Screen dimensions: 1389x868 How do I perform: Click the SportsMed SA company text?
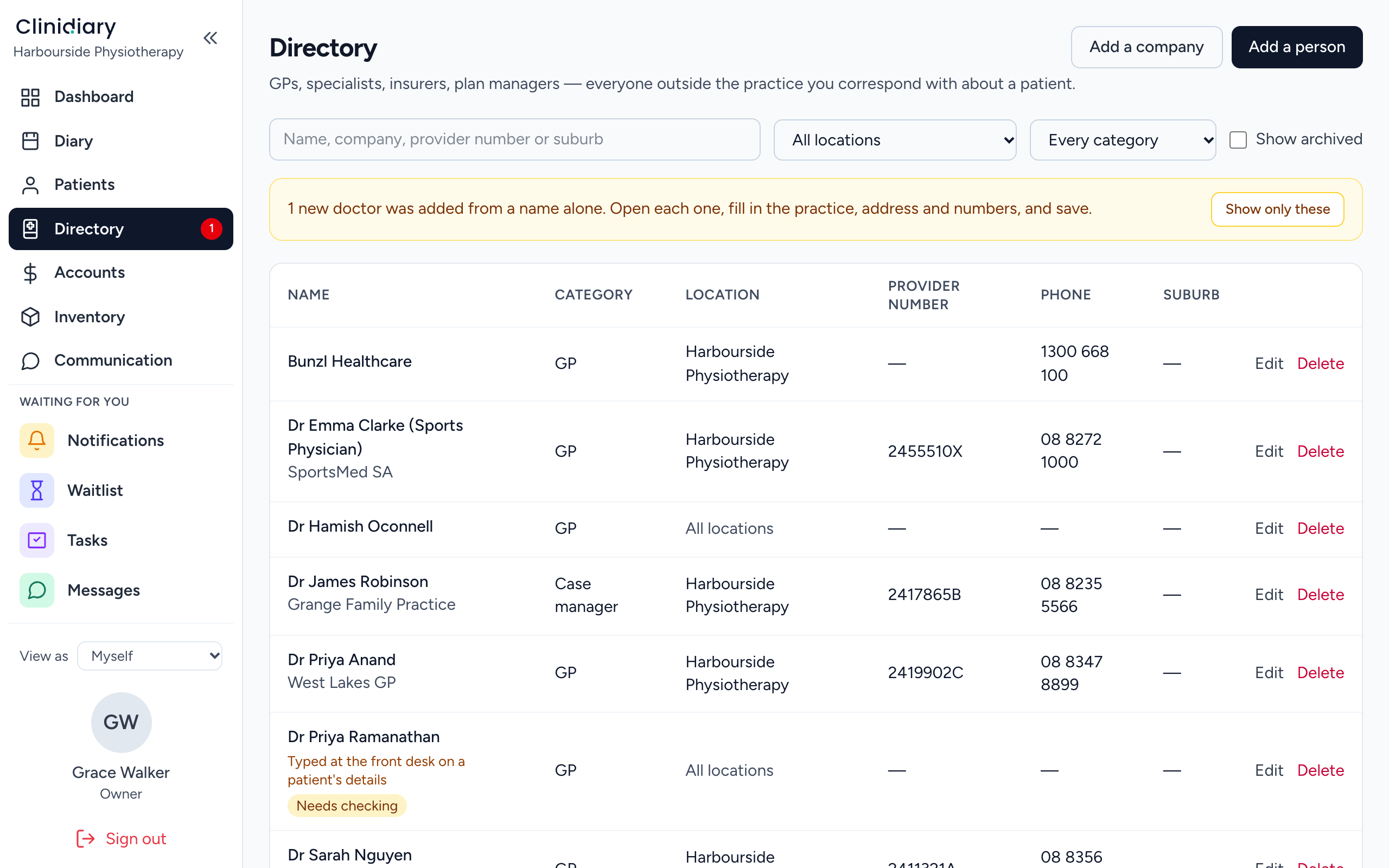(x=340, y=472)
